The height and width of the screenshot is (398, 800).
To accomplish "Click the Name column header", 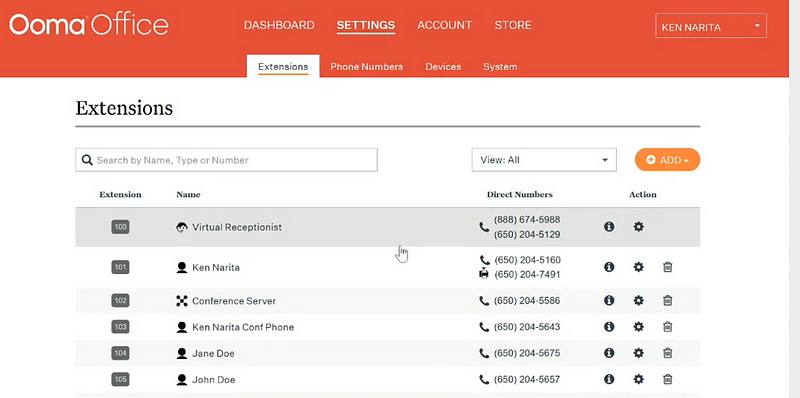I will click(188, 194).
